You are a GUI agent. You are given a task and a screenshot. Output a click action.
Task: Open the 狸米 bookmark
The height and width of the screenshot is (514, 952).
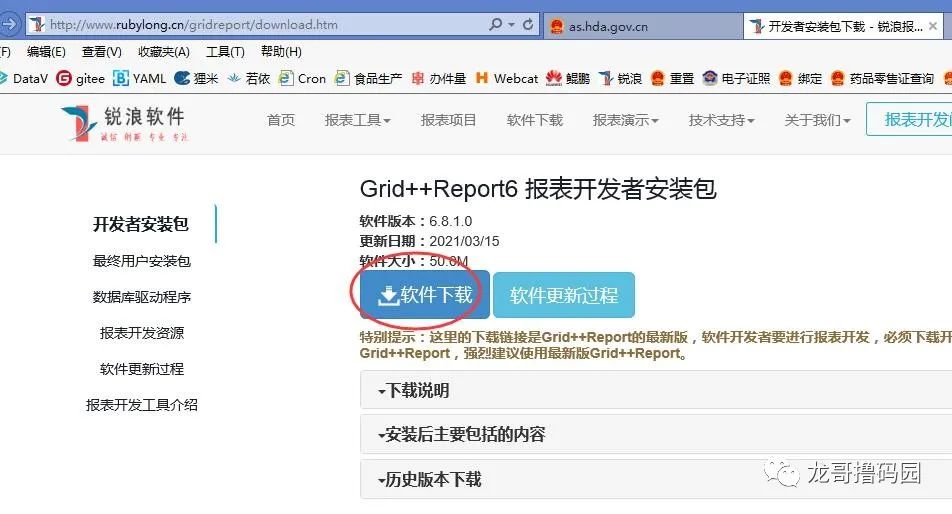(x=196, y=78)
